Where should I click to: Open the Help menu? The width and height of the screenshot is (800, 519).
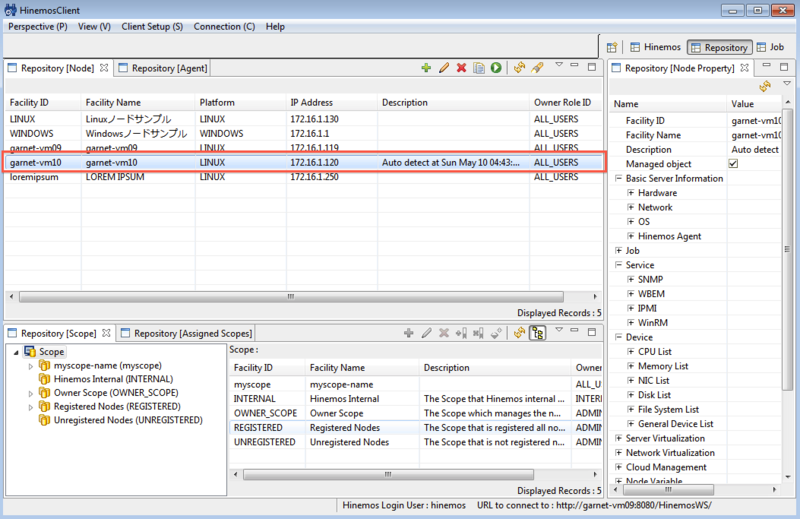275,27
